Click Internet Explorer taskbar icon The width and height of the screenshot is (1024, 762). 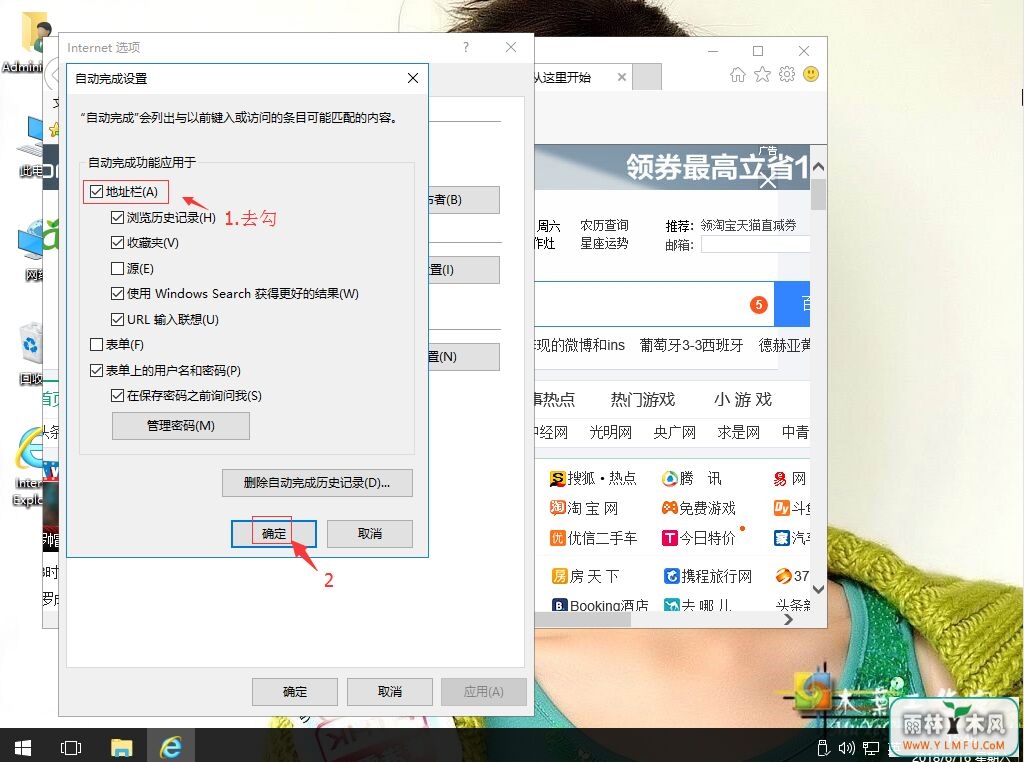tap(171, 747)
